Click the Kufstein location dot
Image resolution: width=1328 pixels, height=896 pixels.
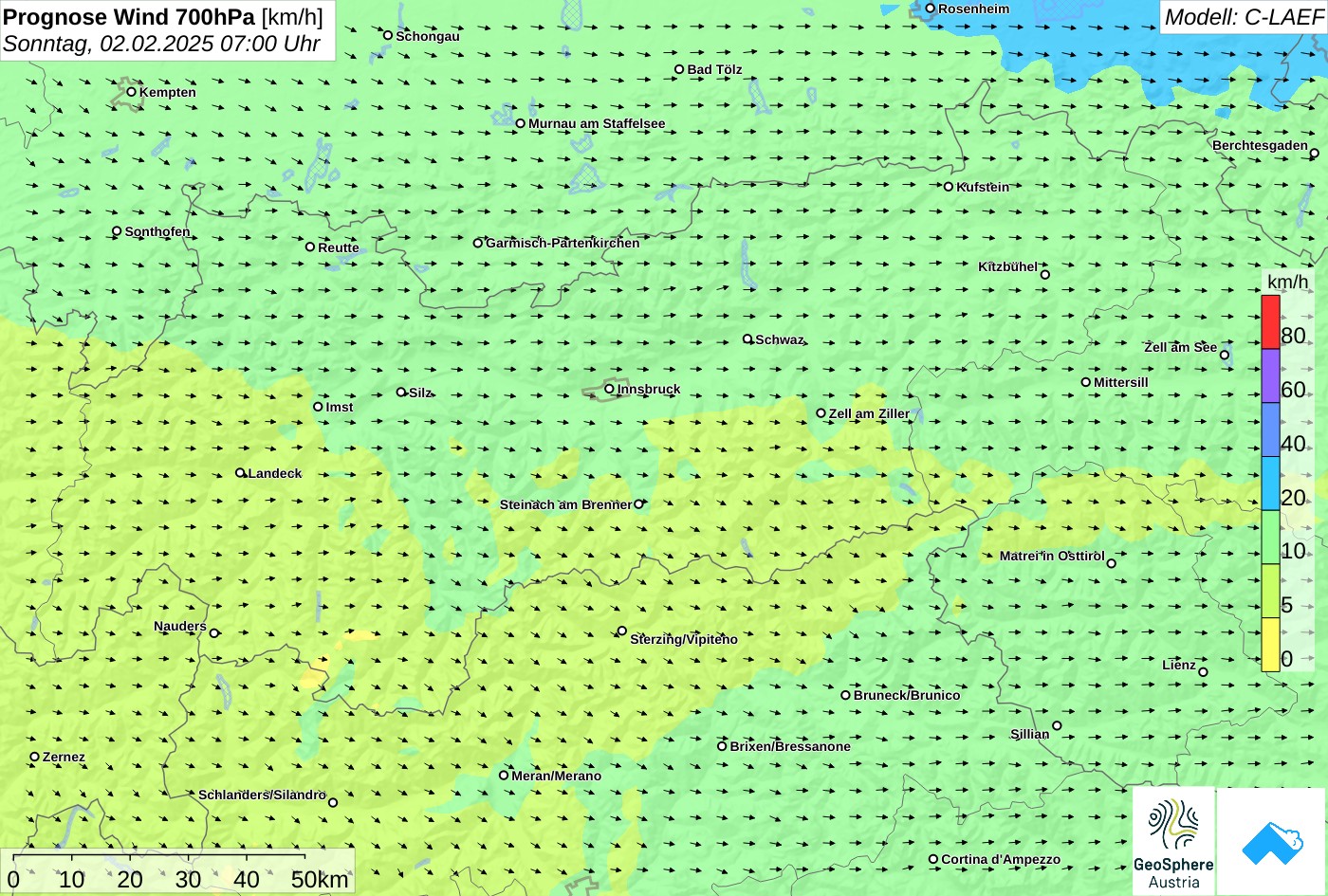point(949,187)
